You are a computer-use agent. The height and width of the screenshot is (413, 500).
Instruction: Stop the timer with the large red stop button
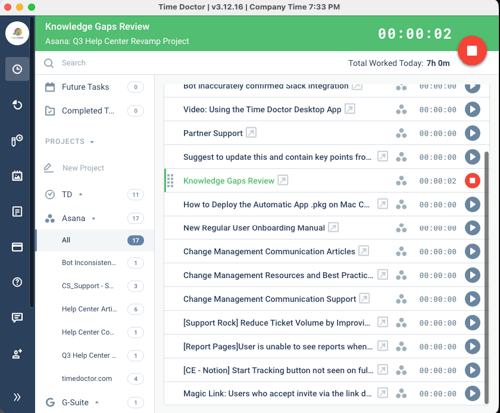point(472,51)
